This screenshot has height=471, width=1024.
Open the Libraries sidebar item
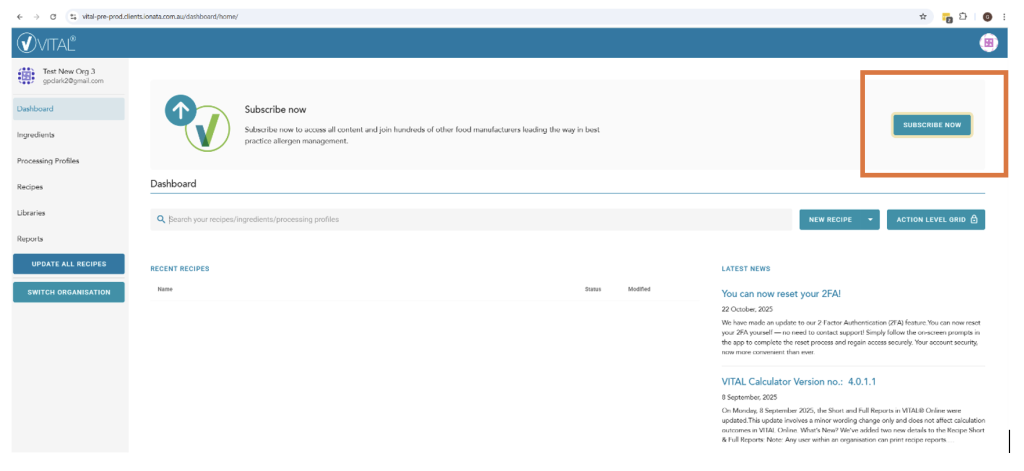coord(31,213)
